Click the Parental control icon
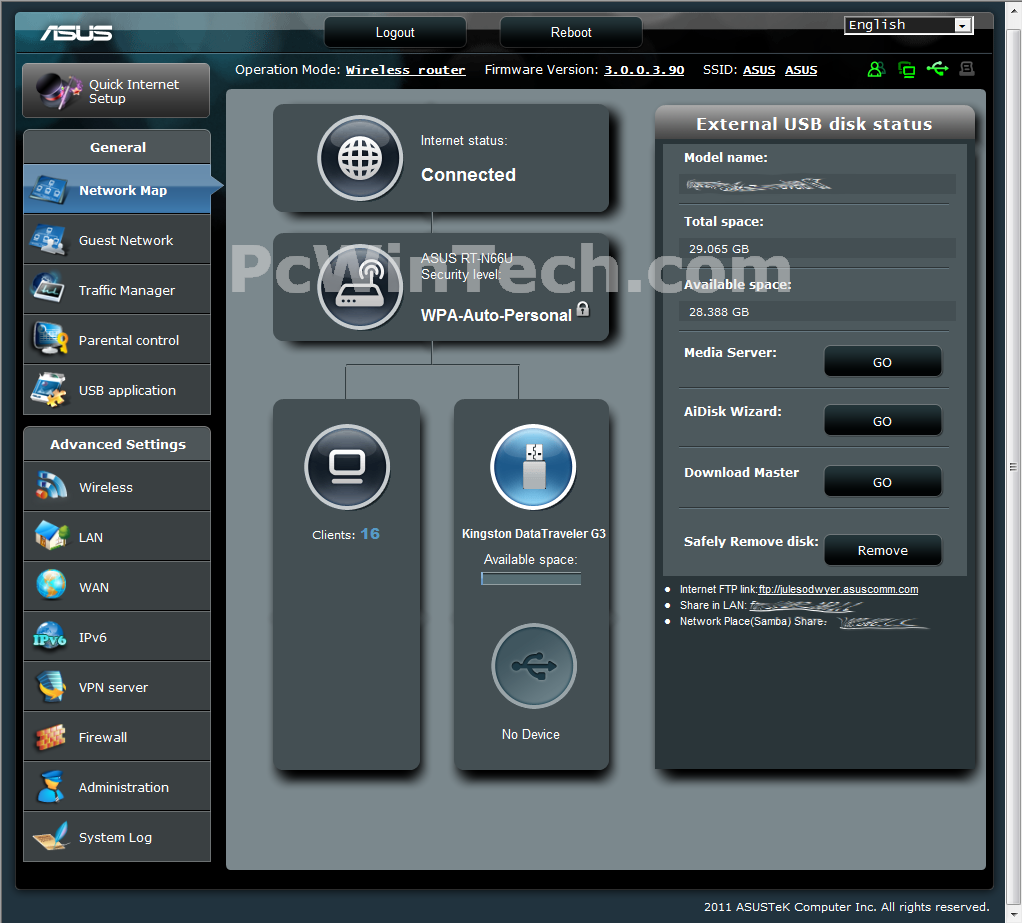Screen dimensions: 1022x923 50,339
